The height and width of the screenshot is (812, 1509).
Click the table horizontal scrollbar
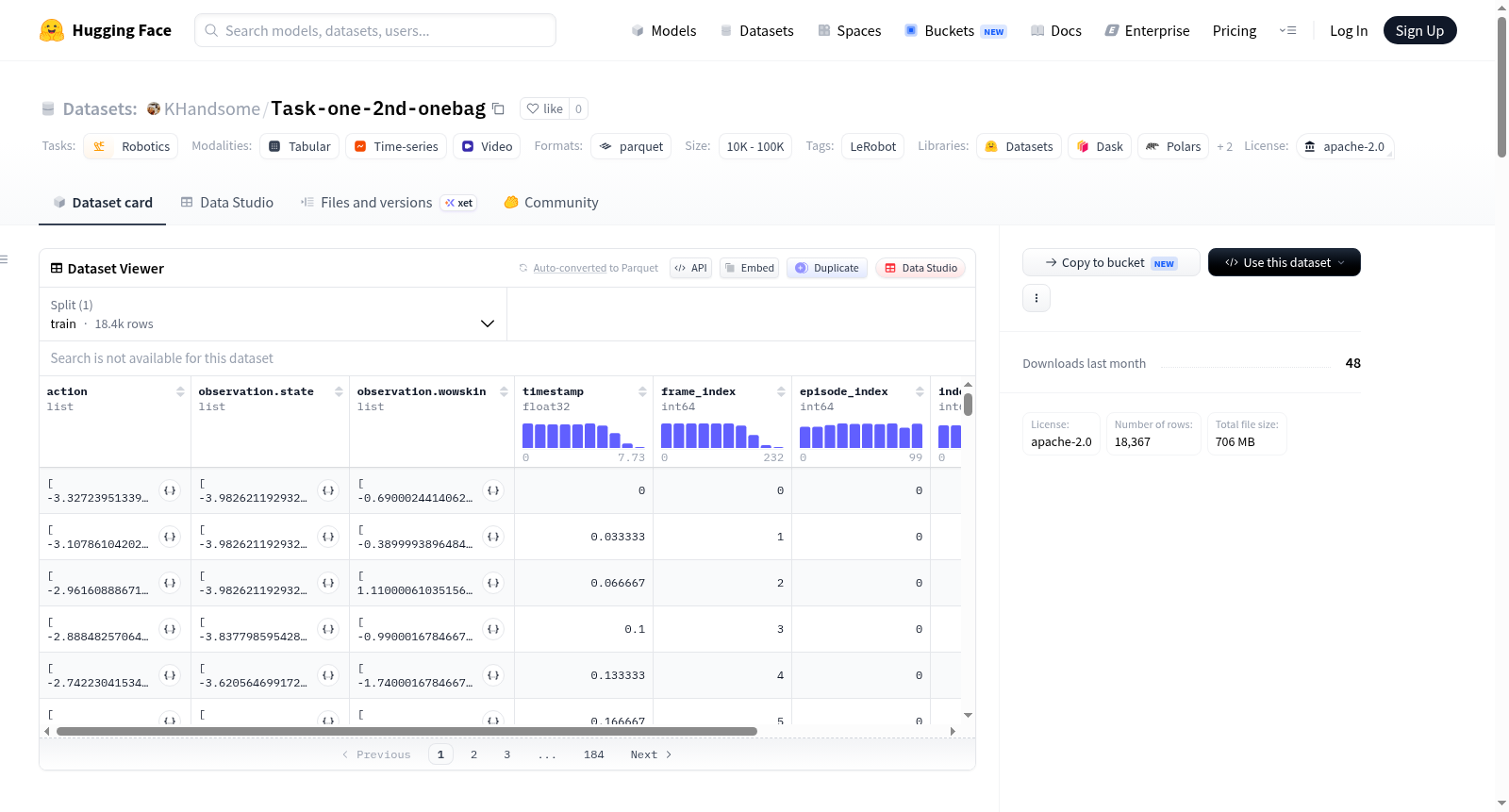click(x=406, y=731)
